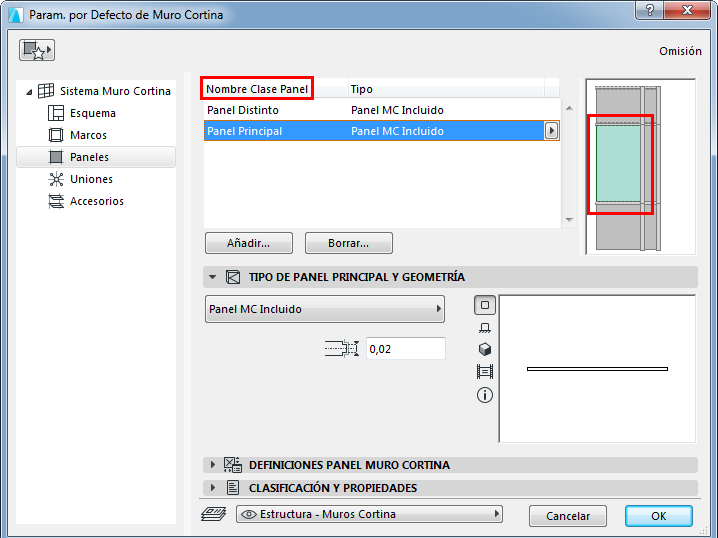Expand Definiciones Panel Muro Cortina section
Image resolution: width=718 pixels, height=538 pixels.
click(x=212, y=465)
